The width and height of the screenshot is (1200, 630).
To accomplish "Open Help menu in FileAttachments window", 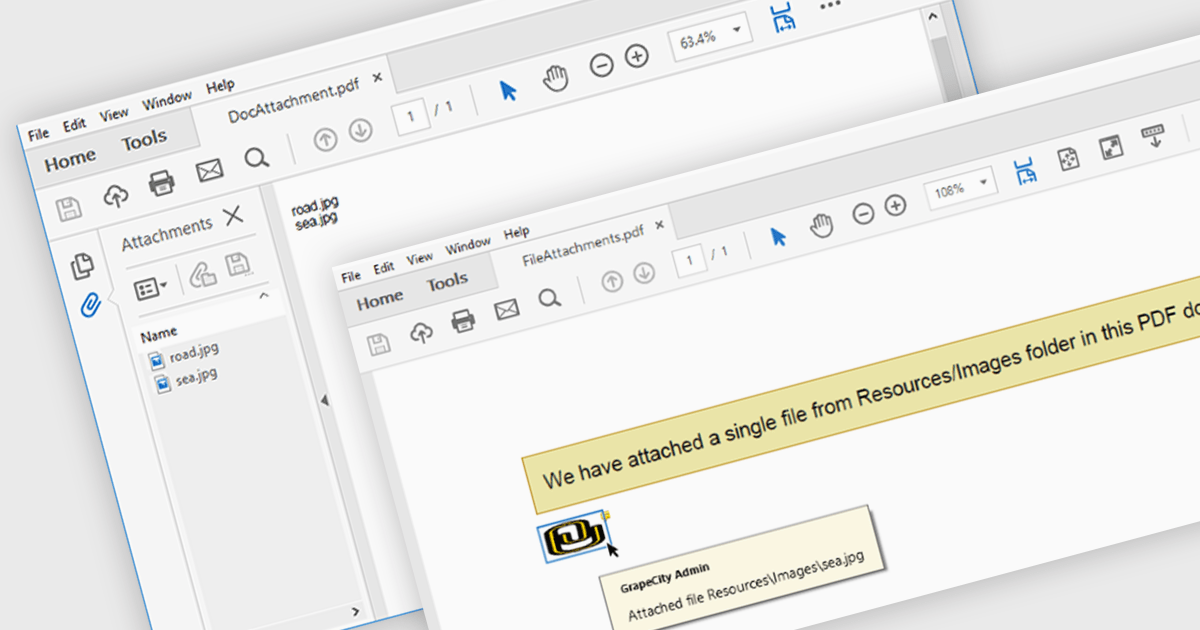I will (x=517, y=232).
